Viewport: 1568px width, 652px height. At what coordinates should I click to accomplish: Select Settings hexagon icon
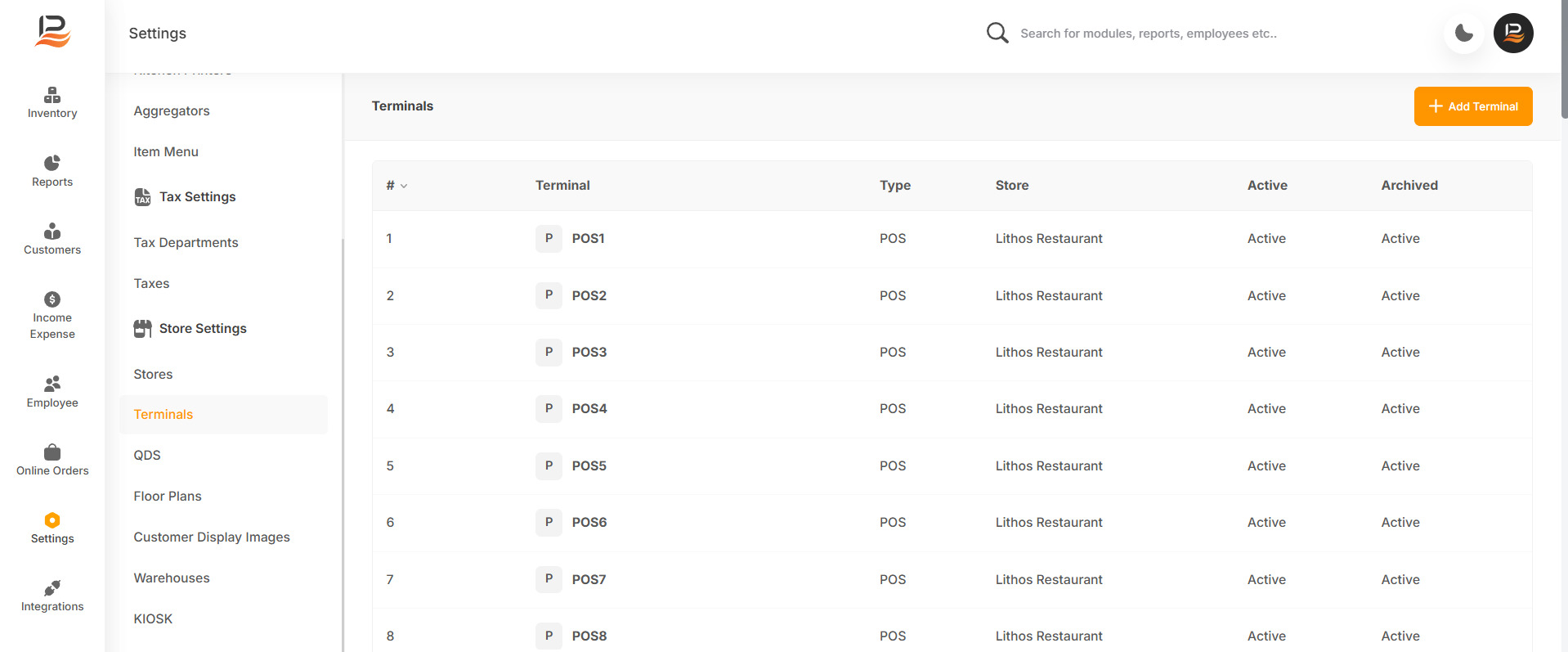(52, 520)
